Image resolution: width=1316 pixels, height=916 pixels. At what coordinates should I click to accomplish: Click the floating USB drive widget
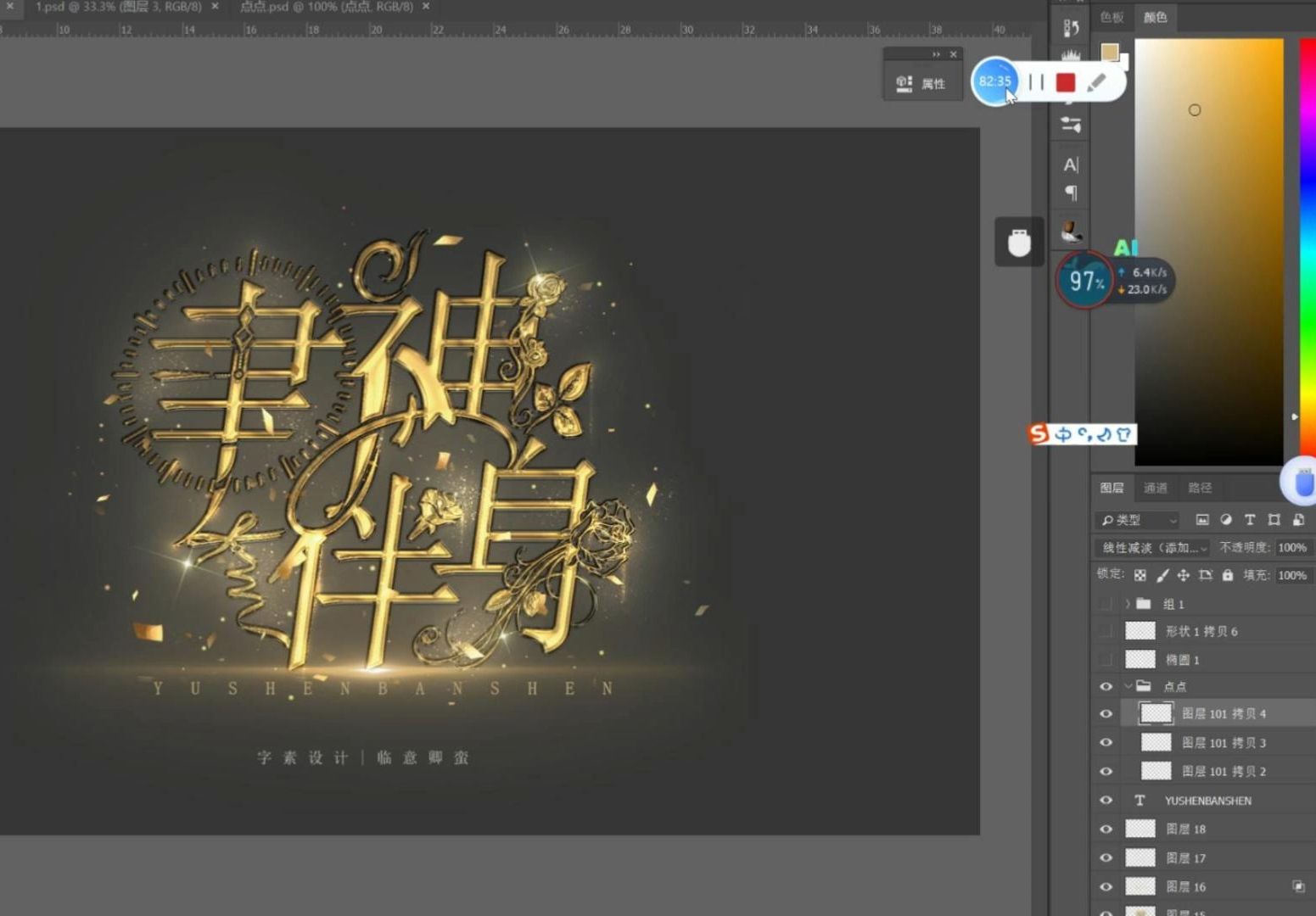click(x=1019, y=242)
